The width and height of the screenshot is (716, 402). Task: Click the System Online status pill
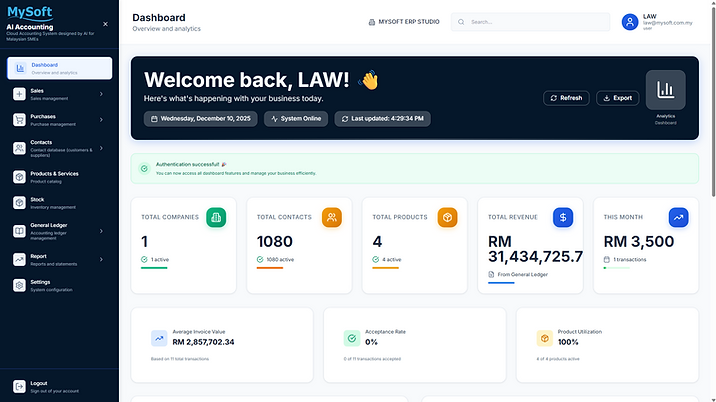[296, 119]
